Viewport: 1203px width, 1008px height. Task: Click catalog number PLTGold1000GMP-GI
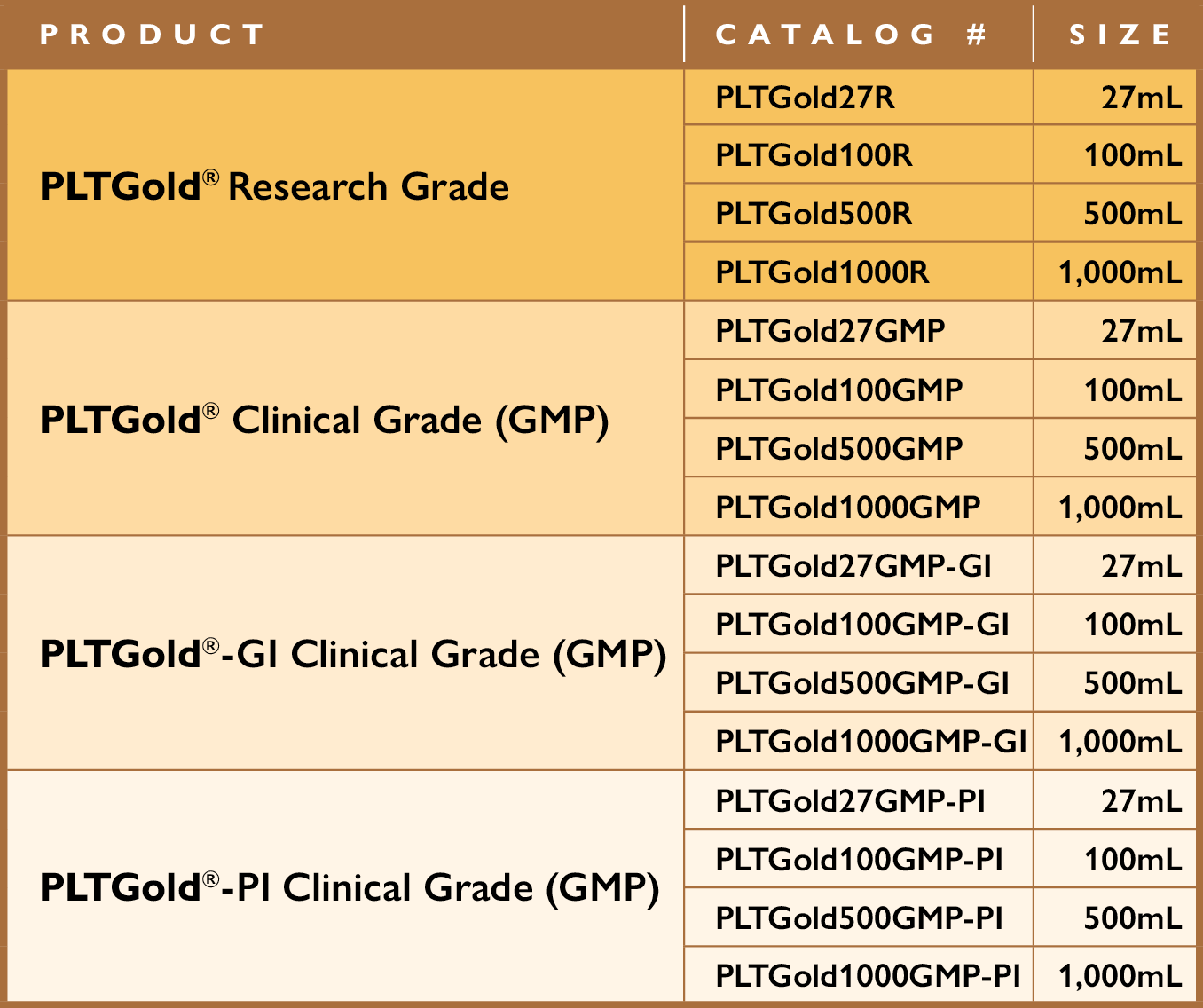click(871, 741)
